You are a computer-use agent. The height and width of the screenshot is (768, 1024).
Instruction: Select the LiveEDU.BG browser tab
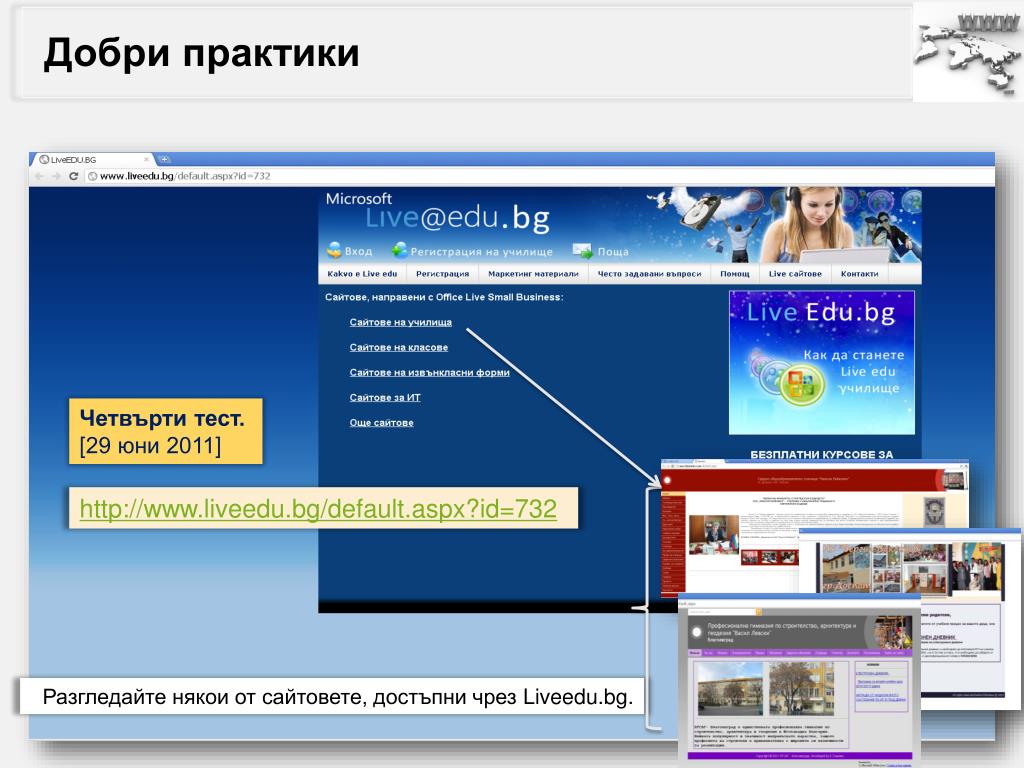[x=91, y=159]
